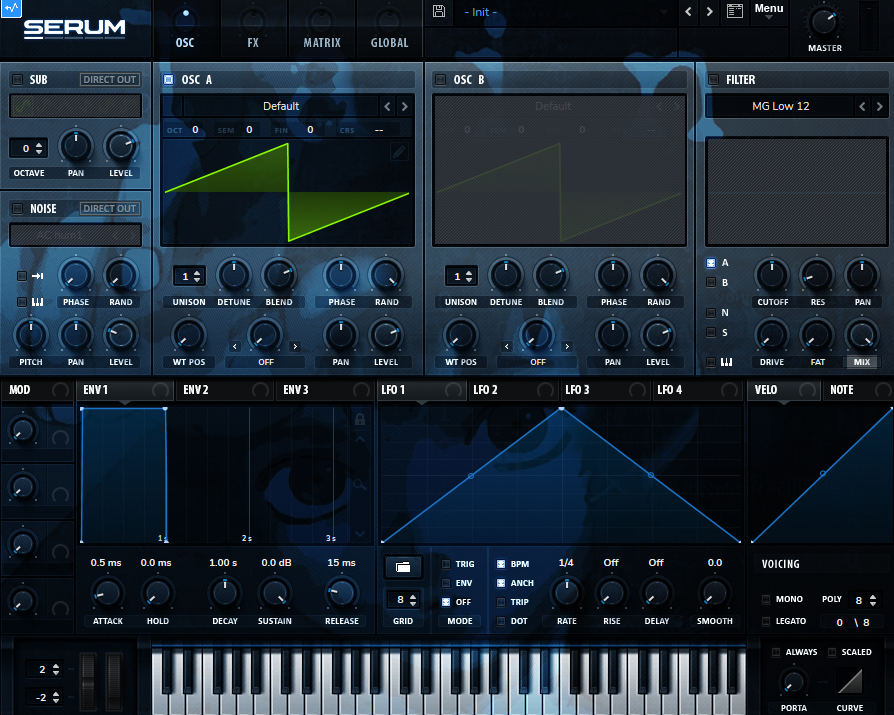Enable LFO TRIG mode checkbox
This screenshot has width=894, height=715.
pyautogui.click(x=446, y=564)
